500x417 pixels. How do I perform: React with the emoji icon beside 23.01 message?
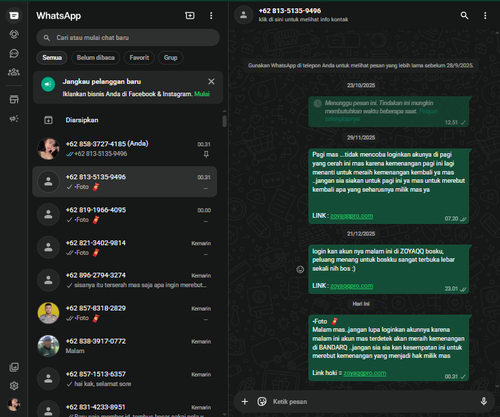point(300,269)
